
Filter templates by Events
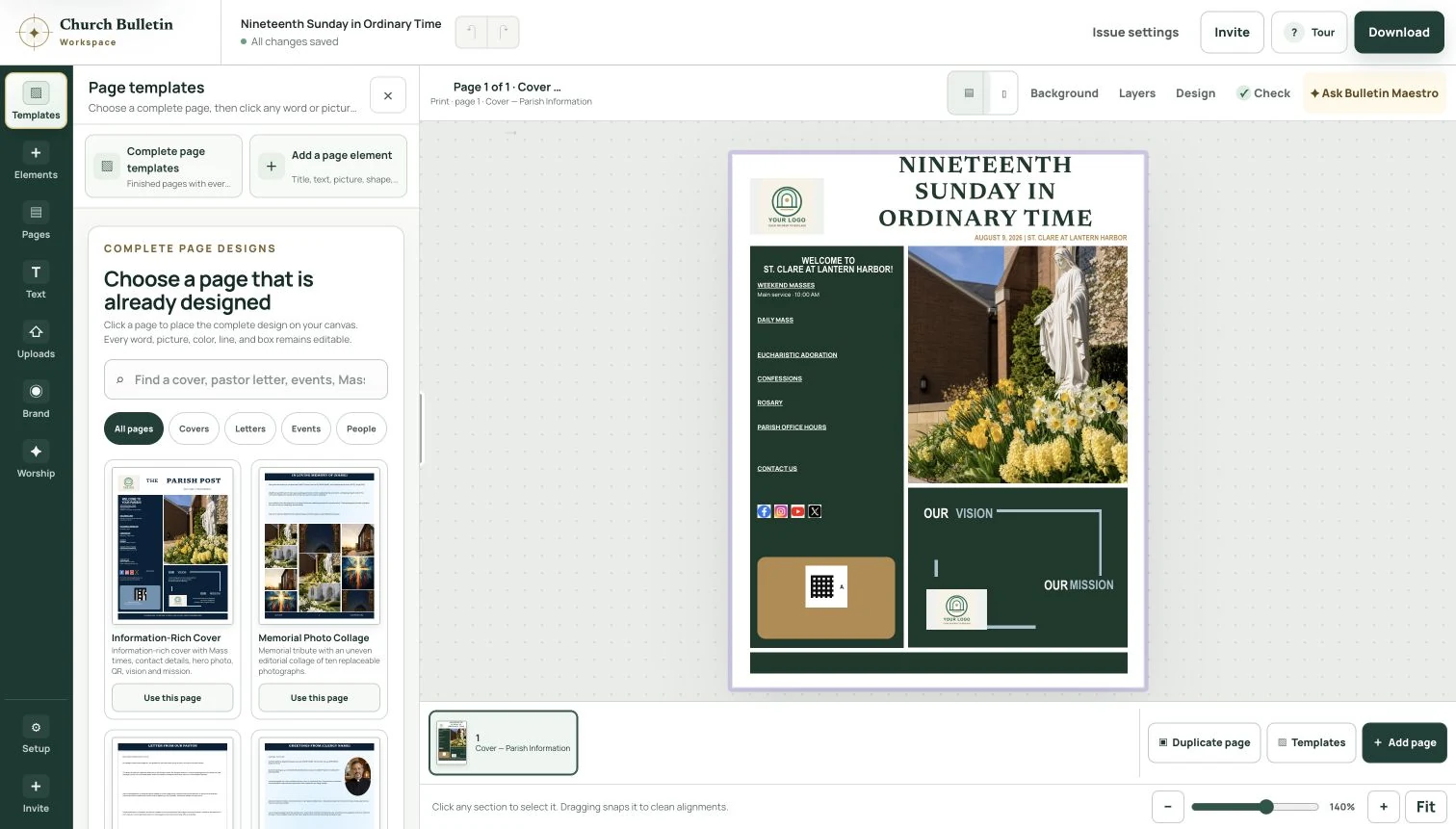pyautogui.click(x=306, y=428)
